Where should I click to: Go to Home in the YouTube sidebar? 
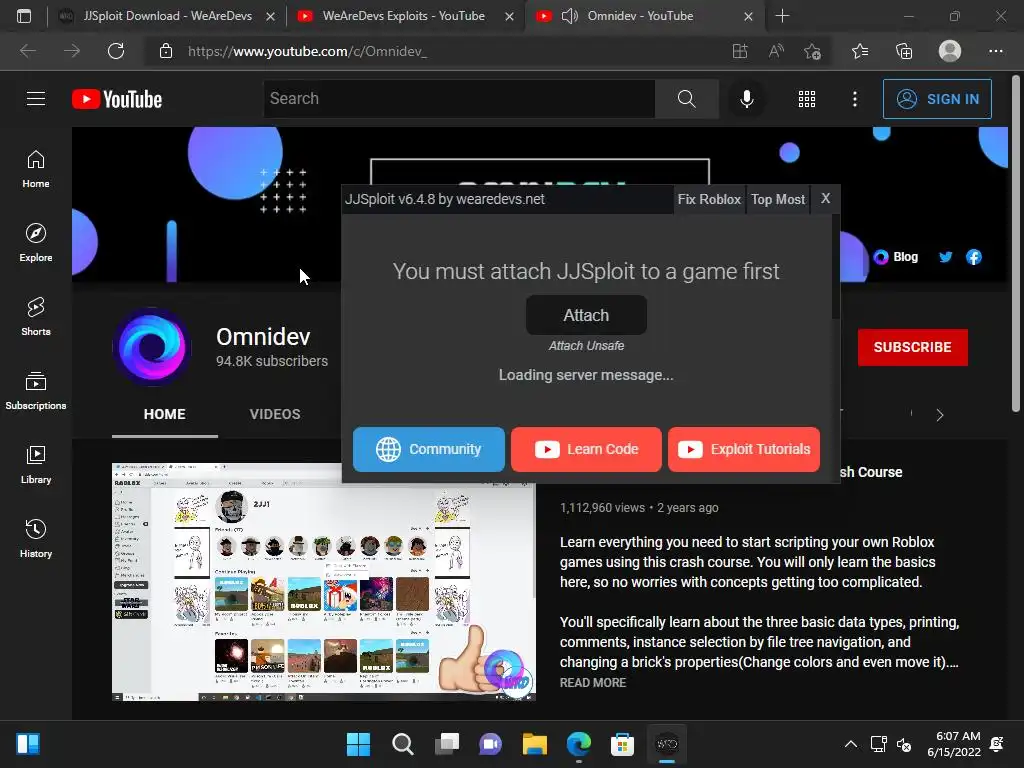[x=36, y=168]
